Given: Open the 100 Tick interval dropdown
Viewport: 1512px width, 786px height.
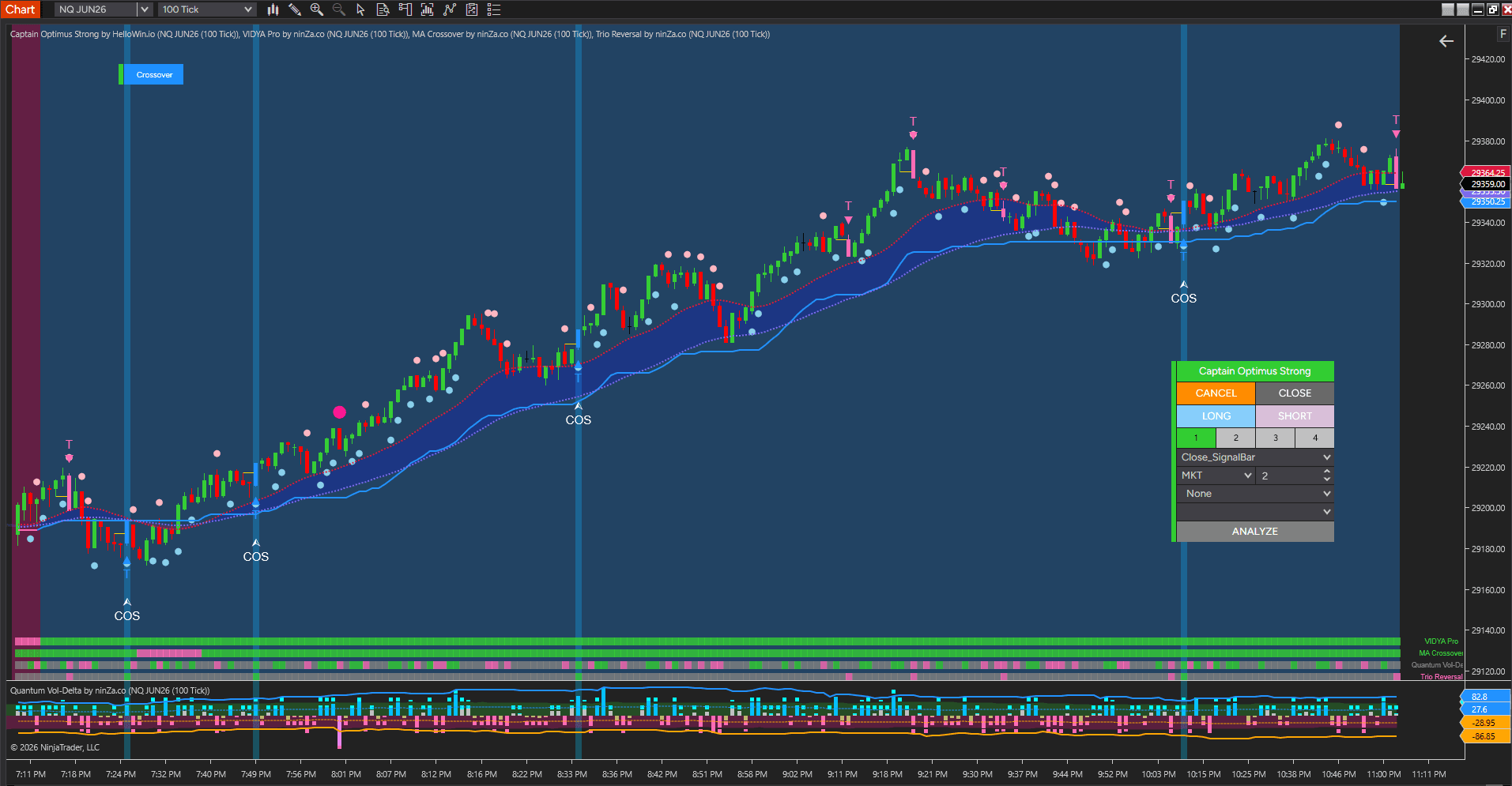Looking at the screenshot, I should (206, 9).
